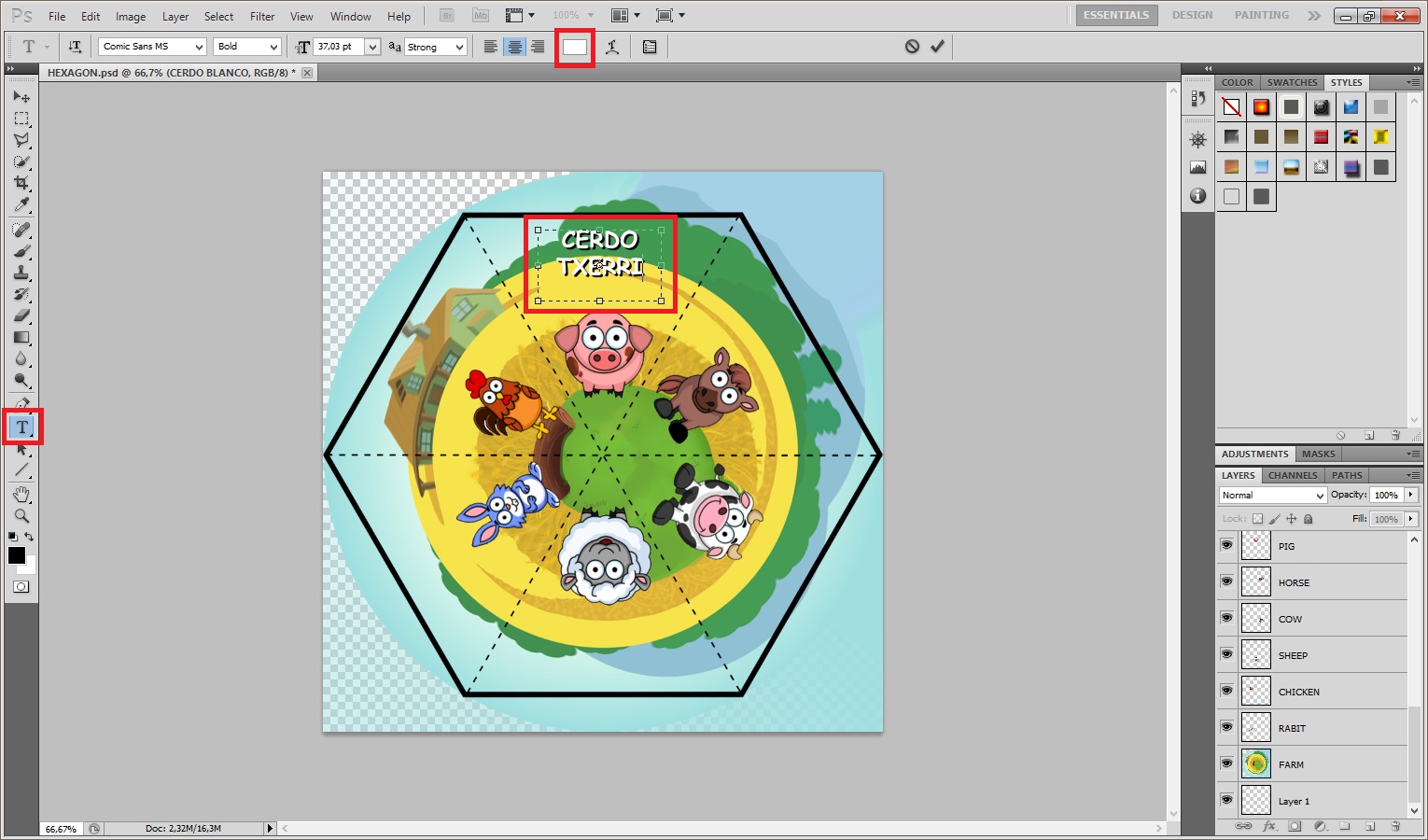Viewport: 1428px width, 840px height.
Task: Select the Quick Selection tool
Action: [21, 161]
